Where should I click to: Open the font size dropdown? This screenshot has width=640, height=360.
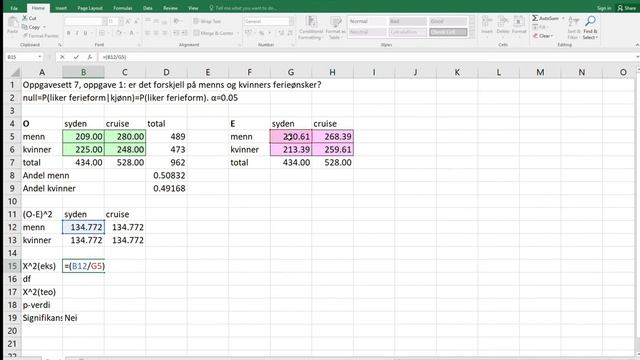[120, 21]
